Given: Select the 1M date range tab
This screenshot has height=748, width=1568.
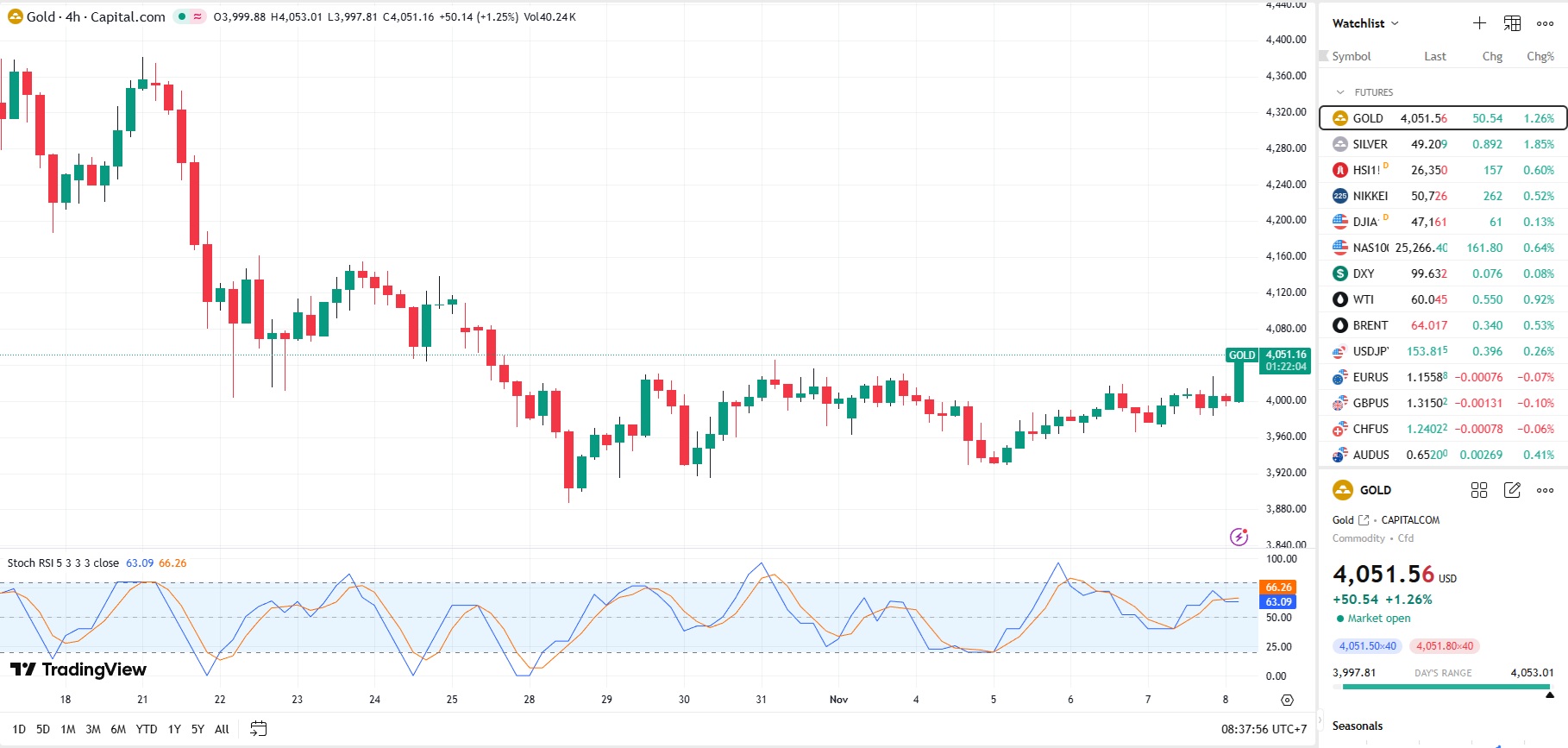Looking at the screenshot, I should [x=68, y=729].
